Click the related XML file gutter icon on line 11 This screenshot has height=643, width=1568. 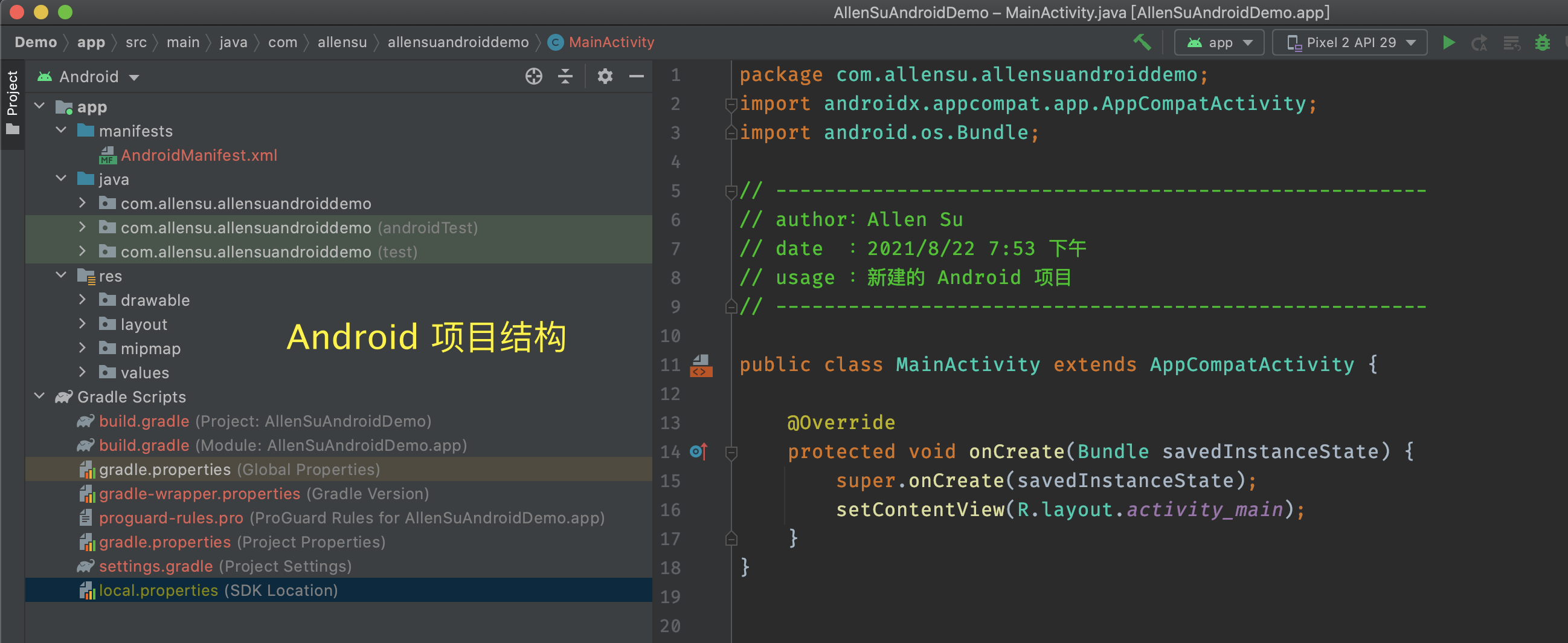point(701,366)
